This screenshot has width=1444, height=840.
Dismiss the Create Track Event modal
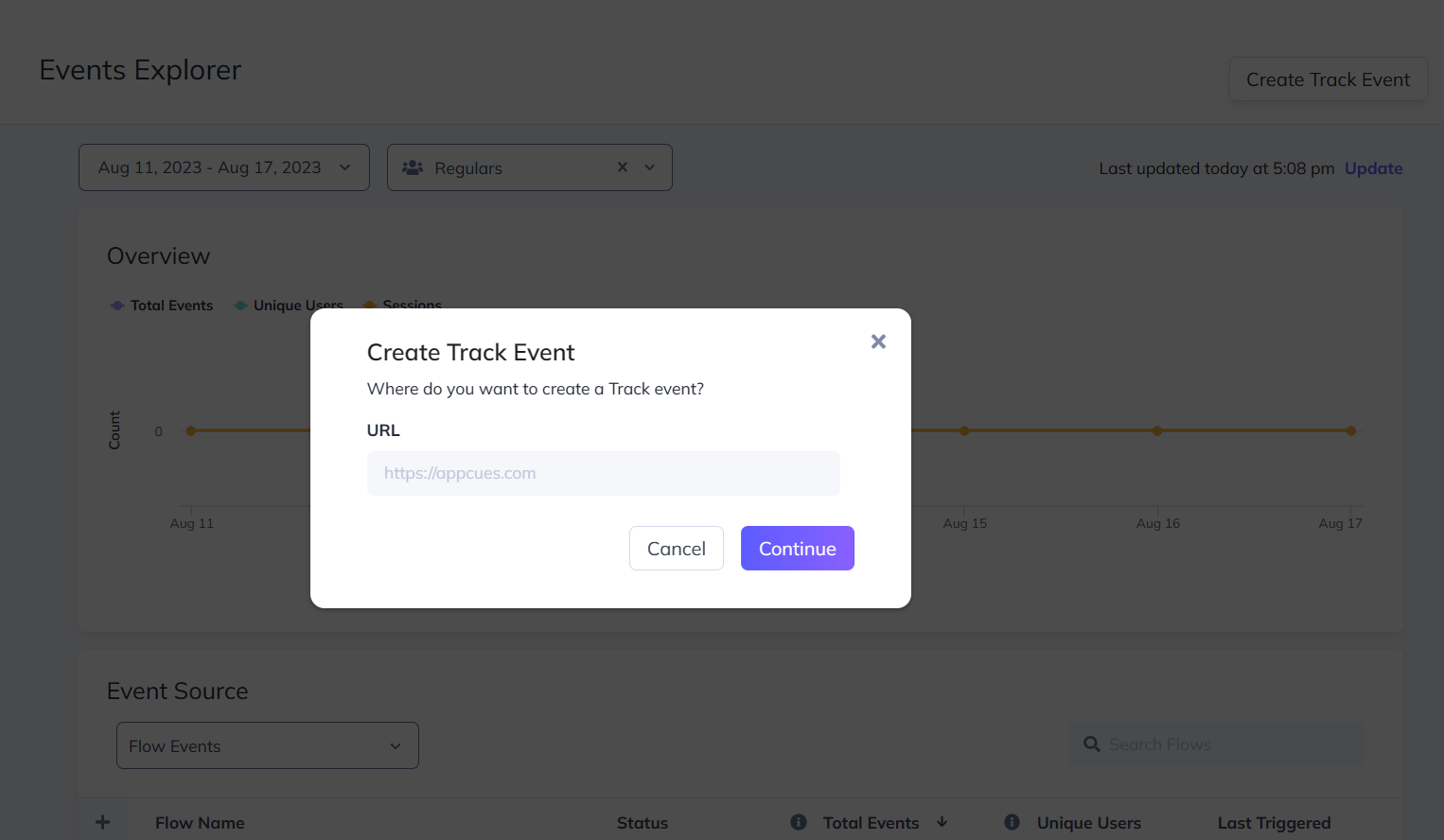click(x=878, y=341)
